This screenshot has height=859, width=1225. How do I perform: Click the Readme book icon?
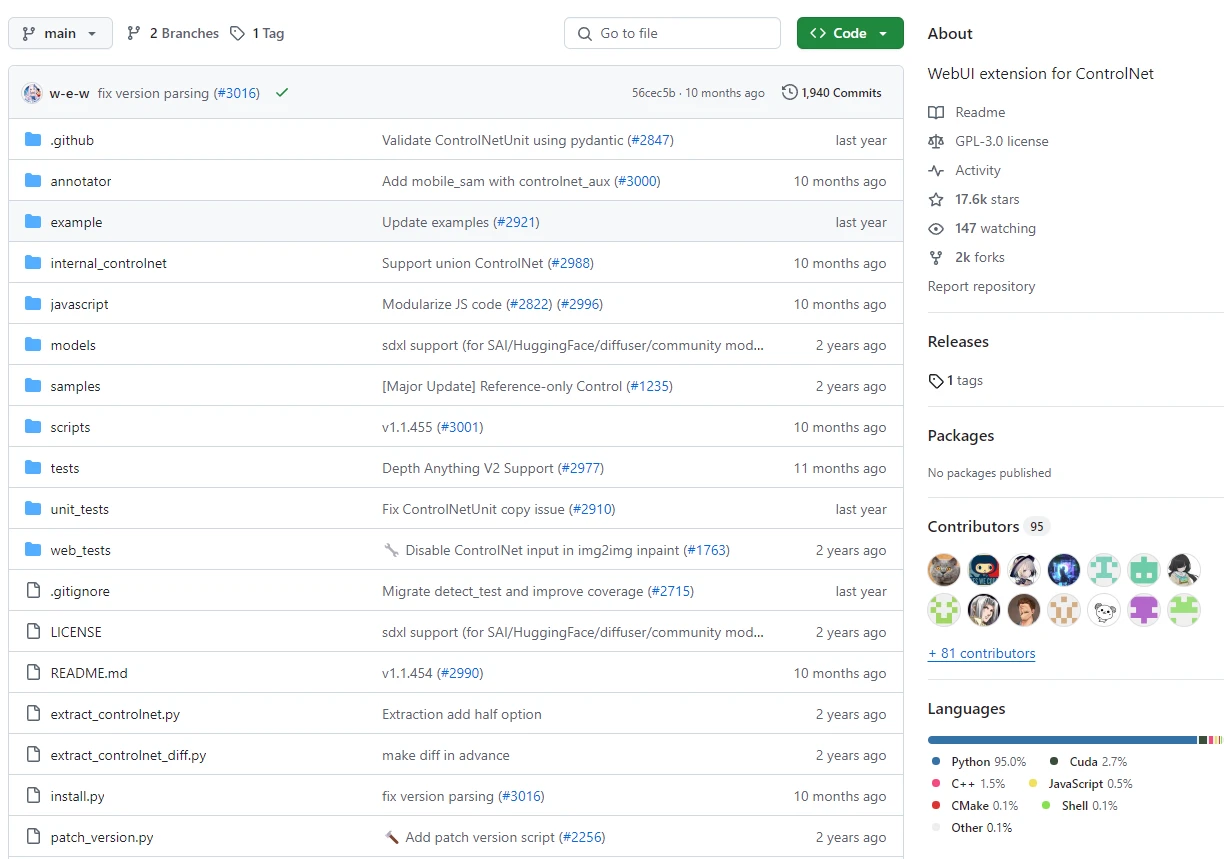936,112
